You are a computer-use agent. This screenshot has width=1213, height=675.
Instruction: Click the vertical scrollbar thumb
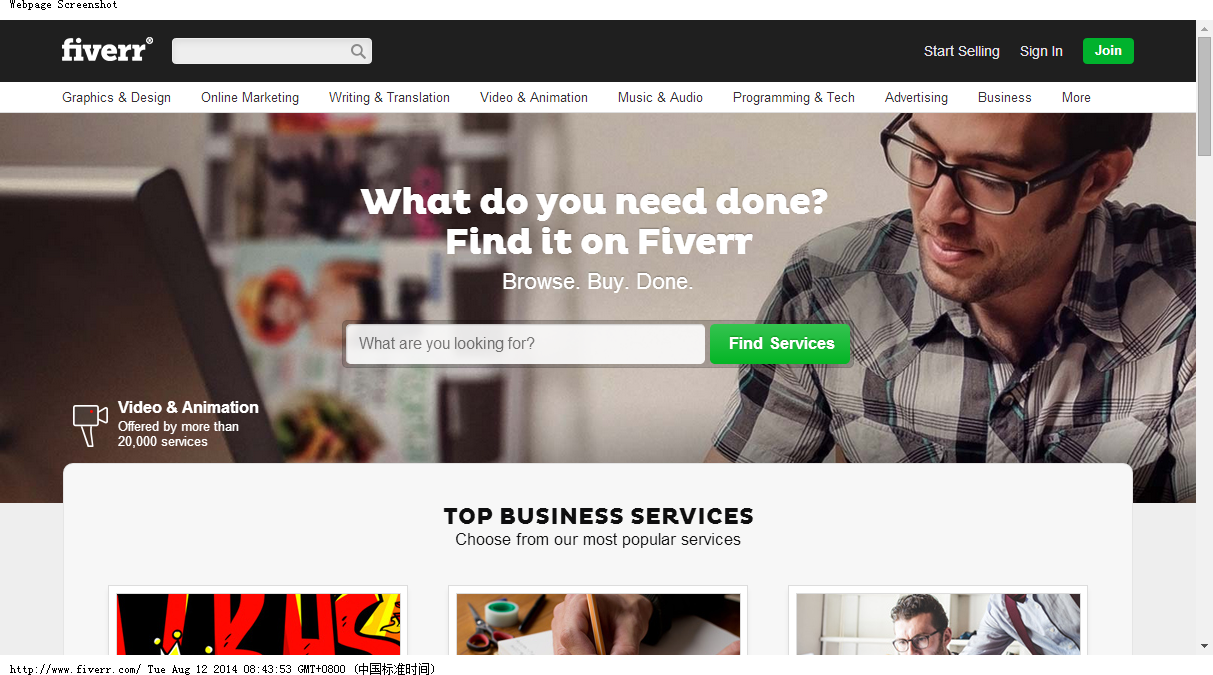point(1204,96)
